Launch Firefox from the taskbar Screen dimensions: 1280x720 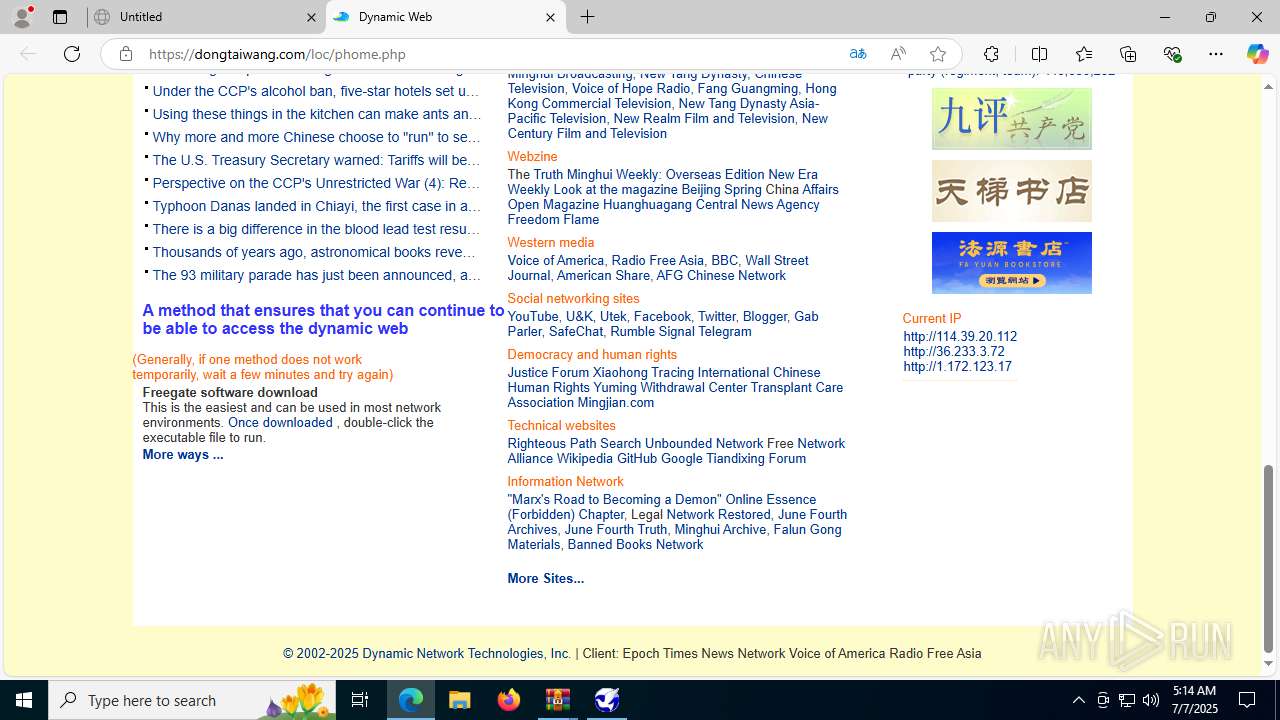coord(509,700)
